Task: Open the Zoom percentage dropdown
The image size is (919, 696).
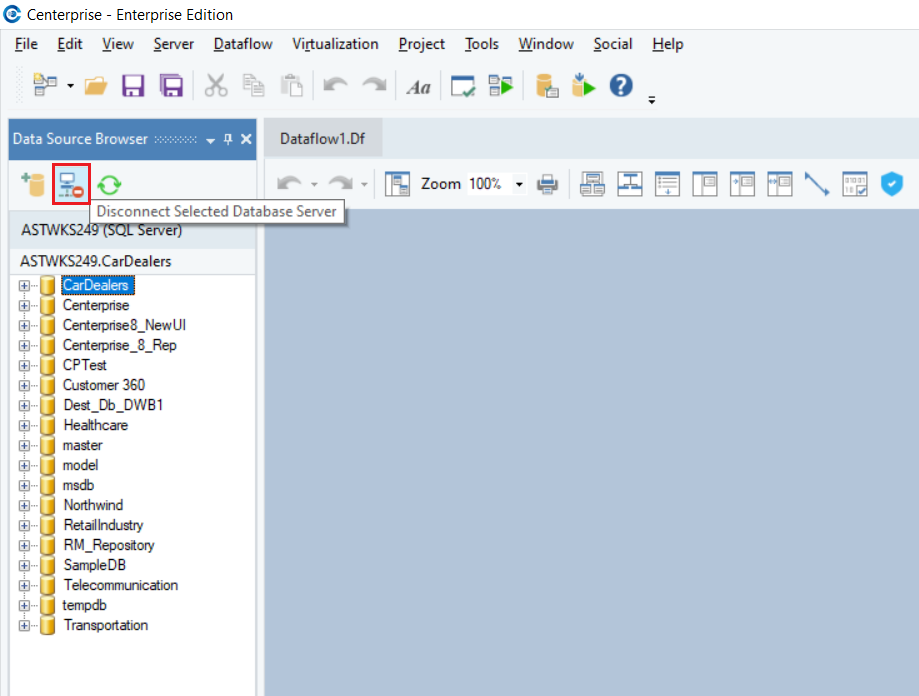Action: [519, 185]
